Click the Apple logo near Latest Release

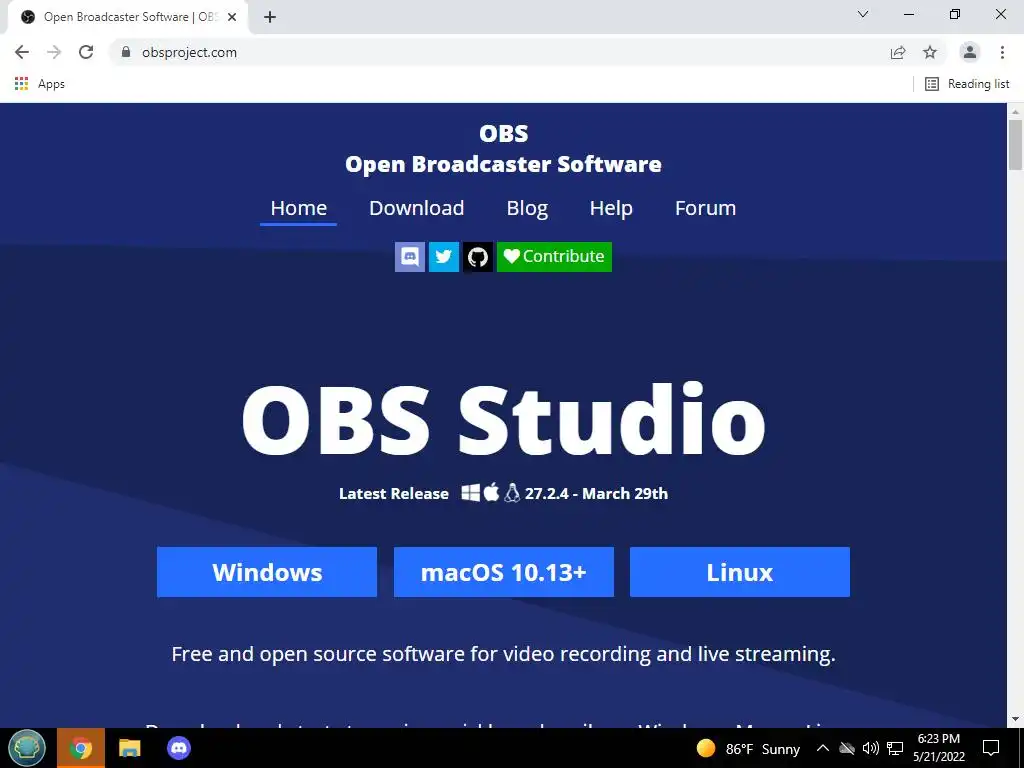coord(492,492)
